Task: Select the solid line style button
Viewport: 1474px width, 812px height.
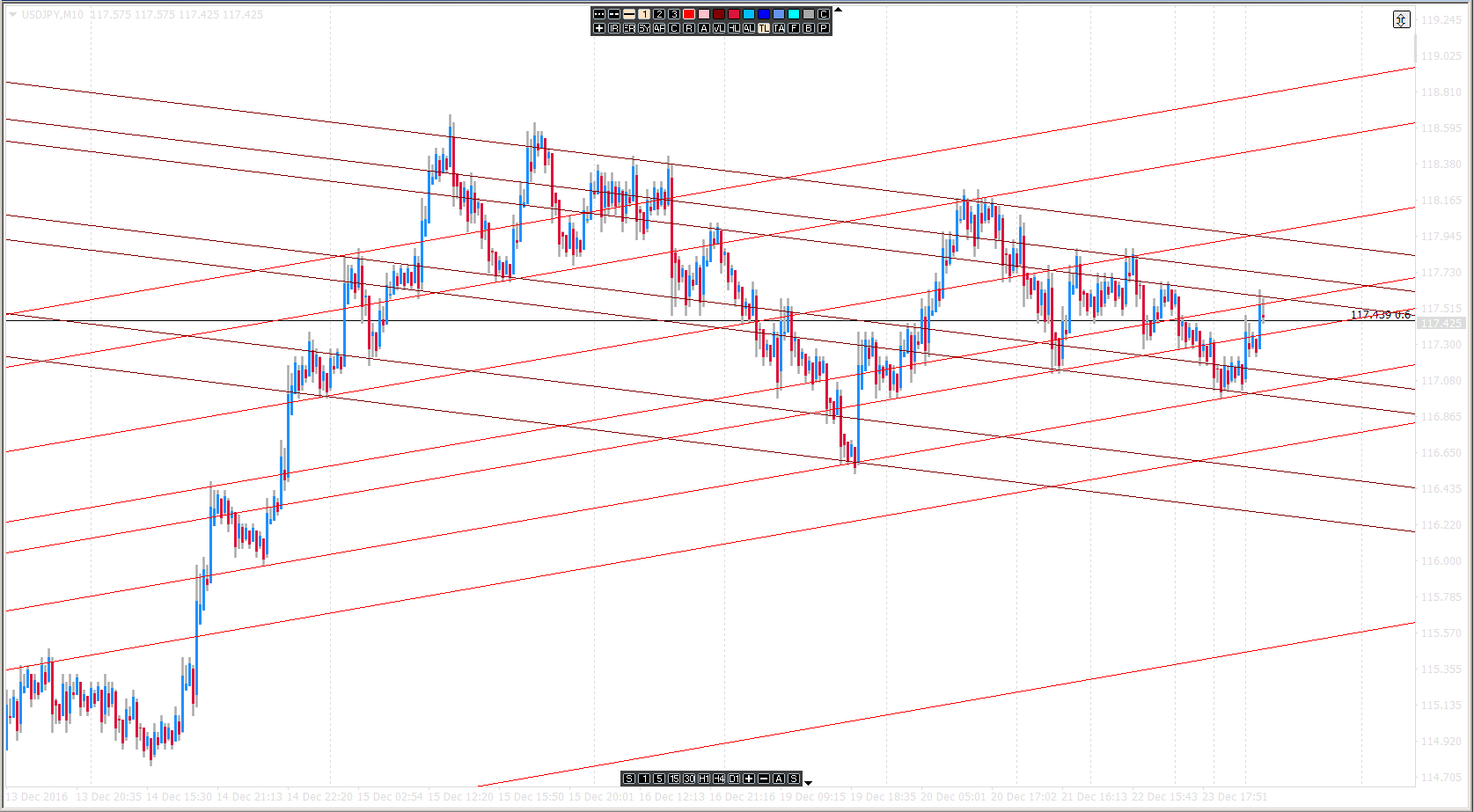Action: 629,14
